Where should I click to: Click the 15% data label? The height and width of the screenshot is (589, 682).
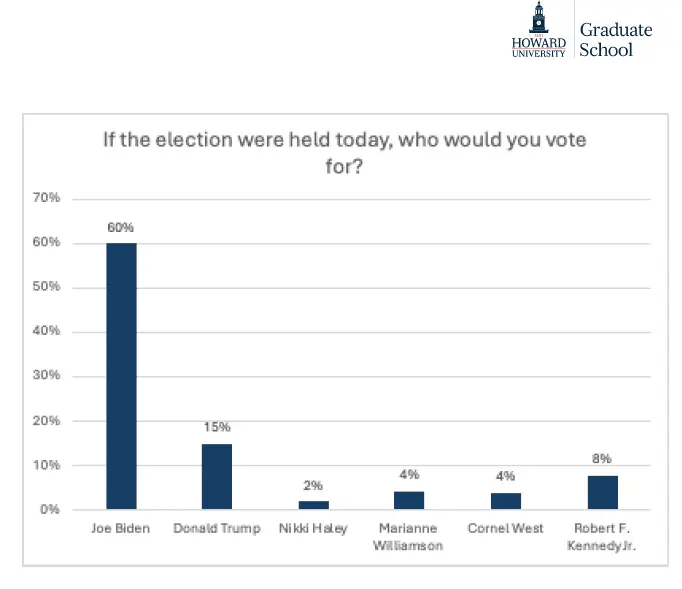[x=217, y=428]
